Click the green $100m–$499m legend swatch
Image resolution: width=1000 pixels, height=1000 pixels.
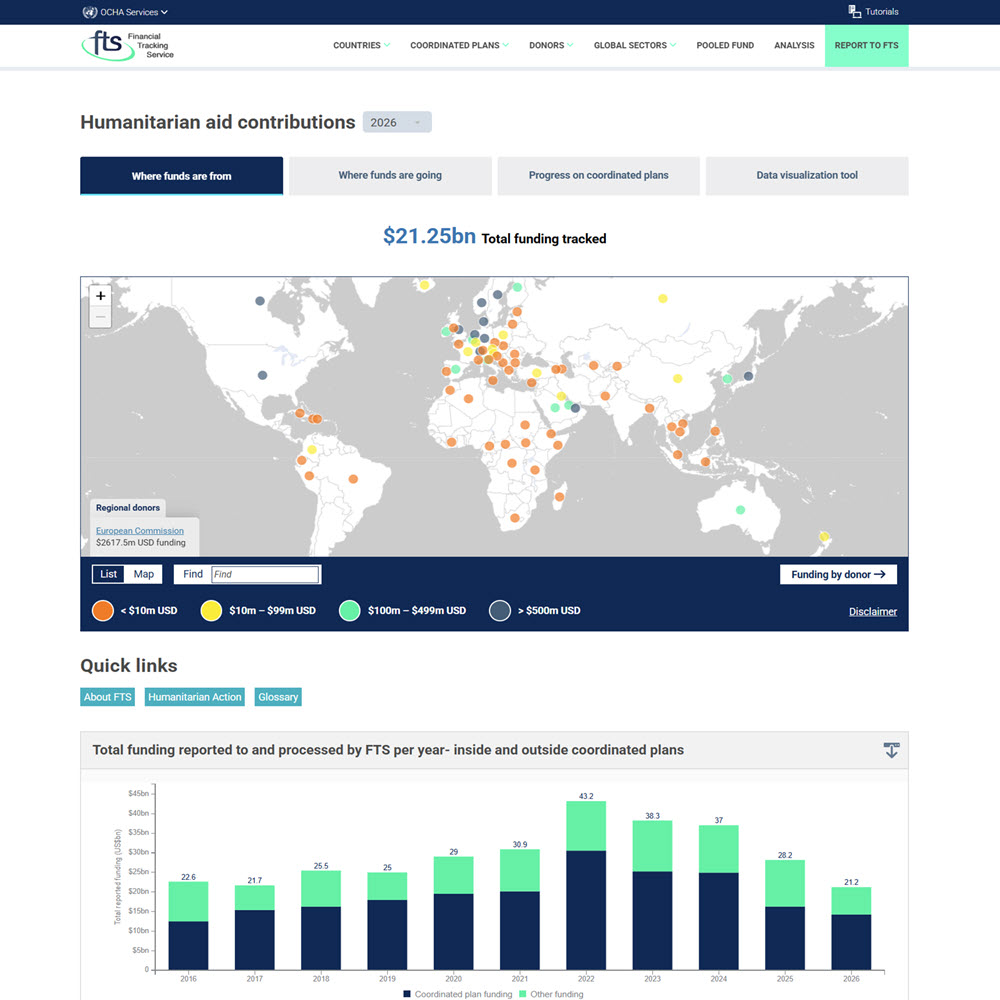[x=349, y=610]
